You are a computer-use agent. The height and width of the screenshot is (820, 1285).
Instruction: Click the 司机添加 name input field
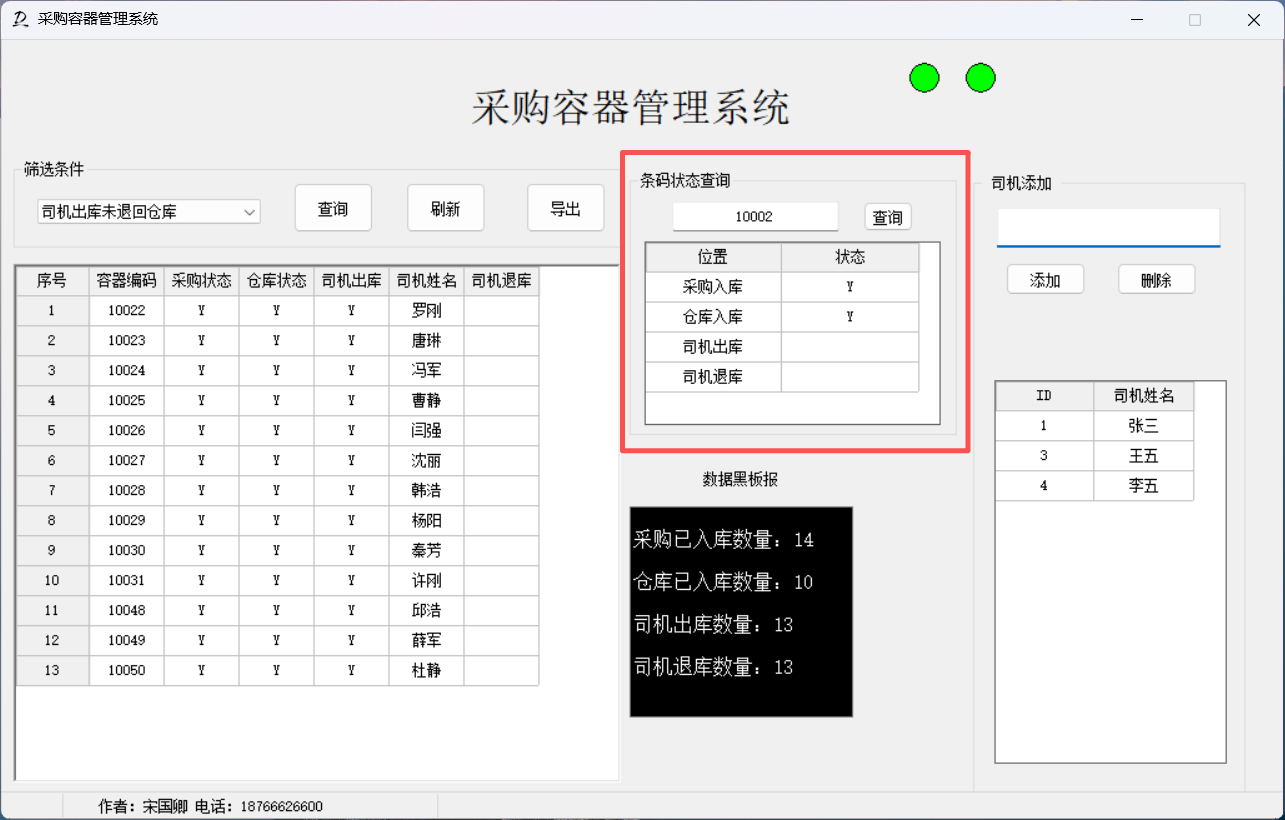click(1108, 227)
